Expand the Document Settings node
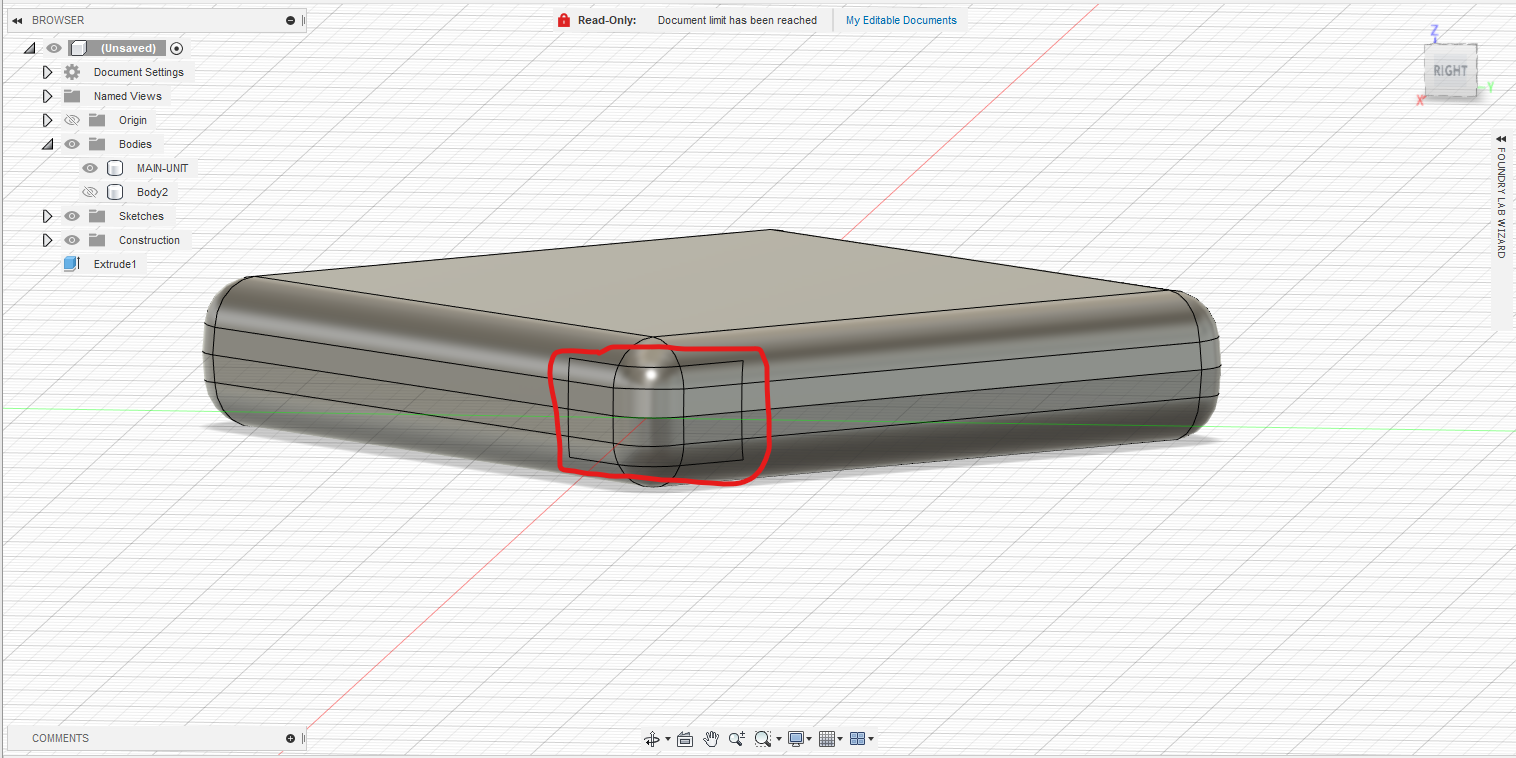 [x=46, y=71]
